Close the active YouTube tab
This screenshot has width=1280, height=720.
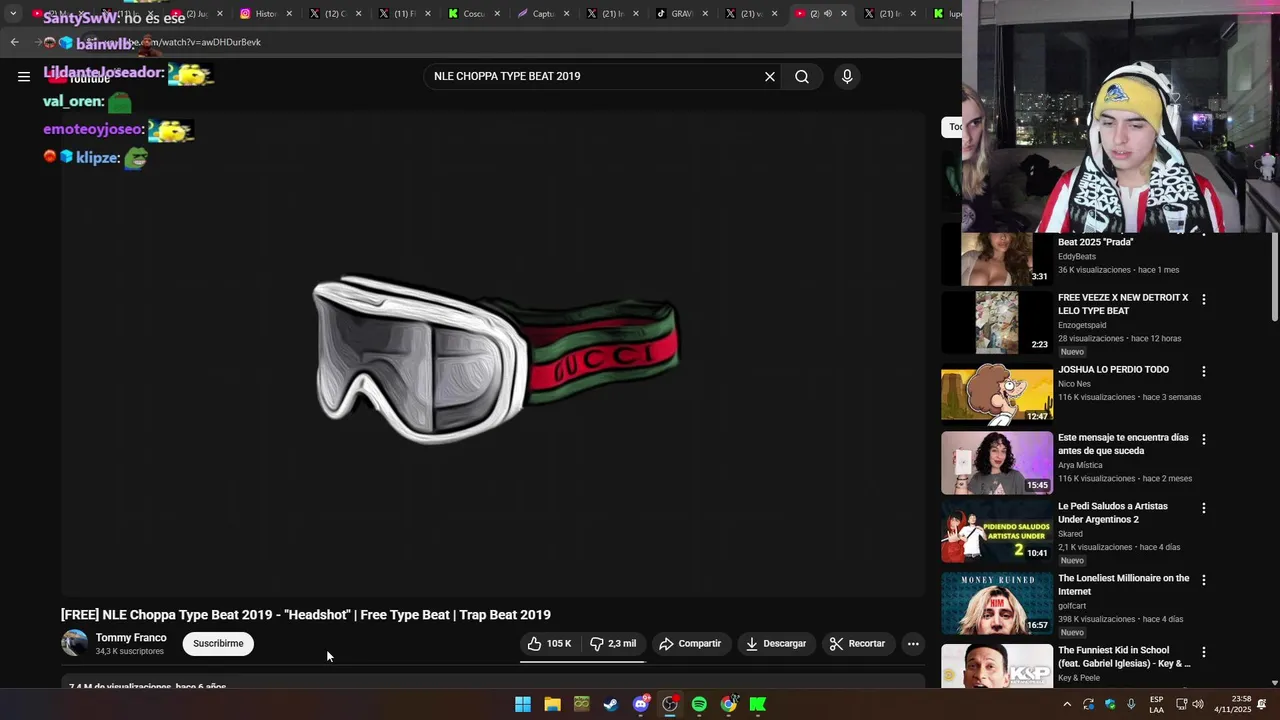844,14
